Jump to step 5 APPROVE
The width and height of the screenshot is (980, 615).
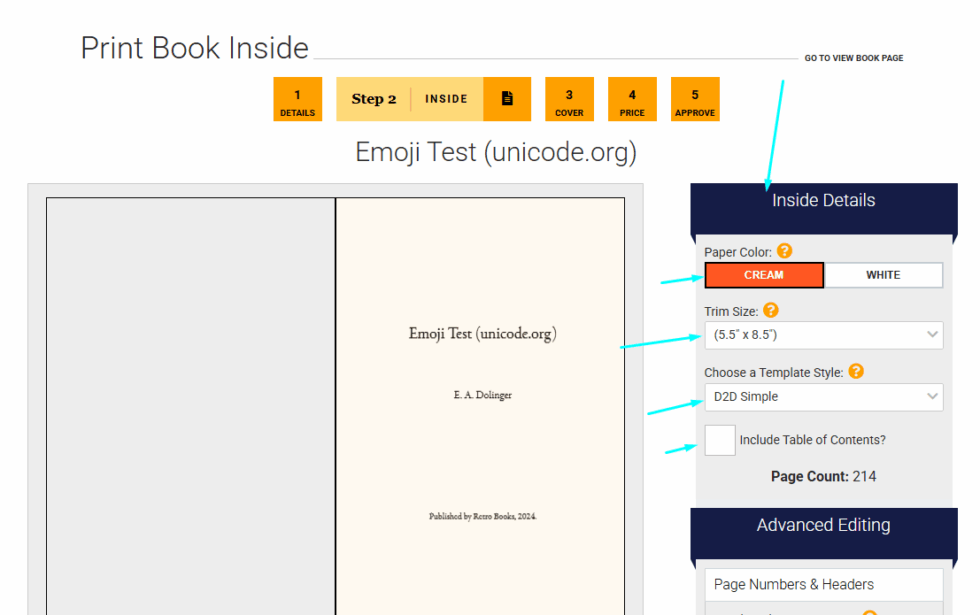[694, 99]
